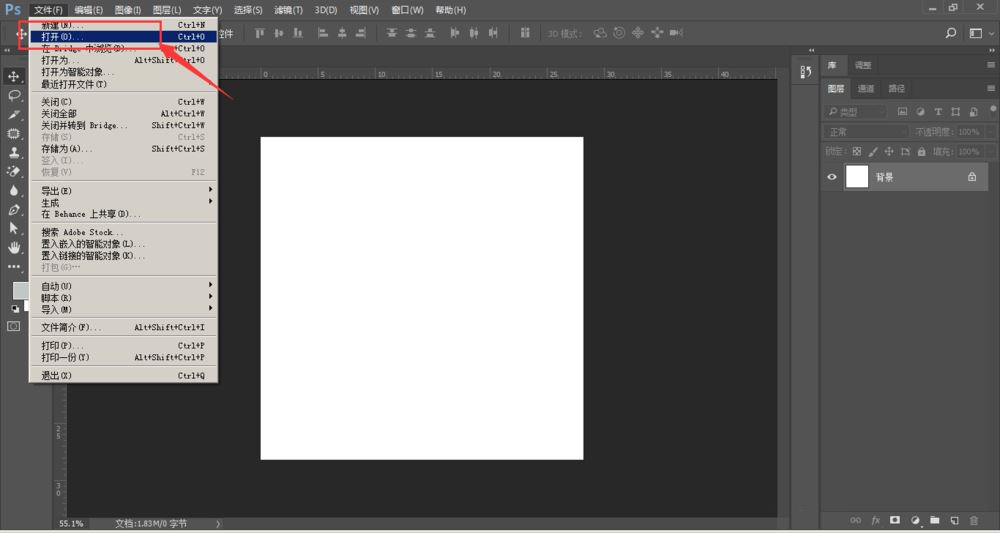
Task: Open the 类型 filter type dropdown
Action: [x=855, y=112]
